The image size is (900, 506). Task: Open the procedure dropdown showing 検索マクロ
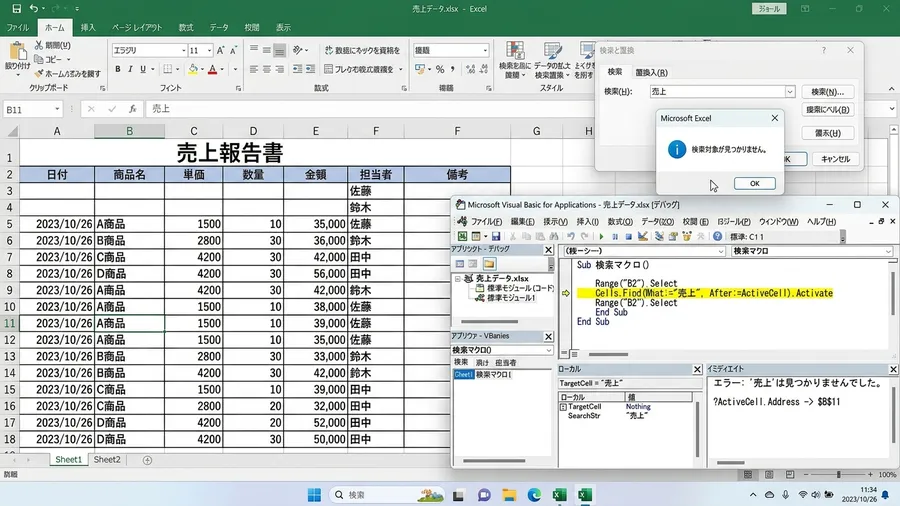[x=887, y=251]
